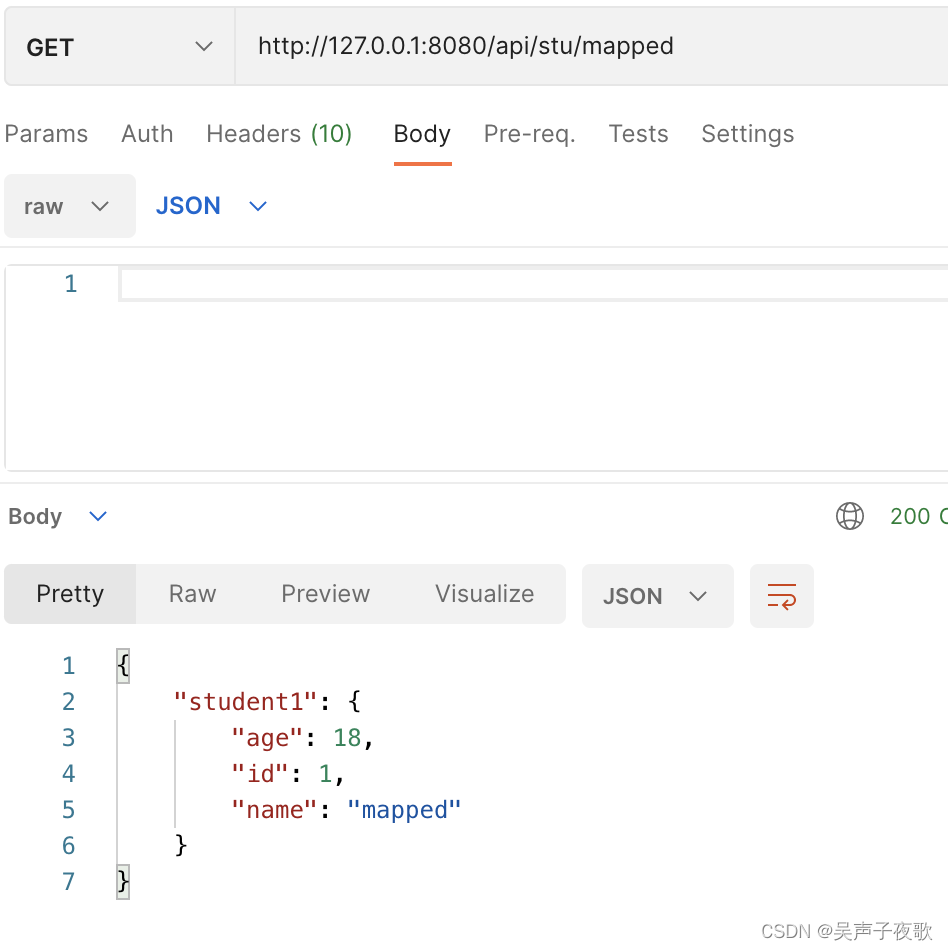Open the Pre-req. tab
This screenshot has height=950, width=948.
[529, 134]
